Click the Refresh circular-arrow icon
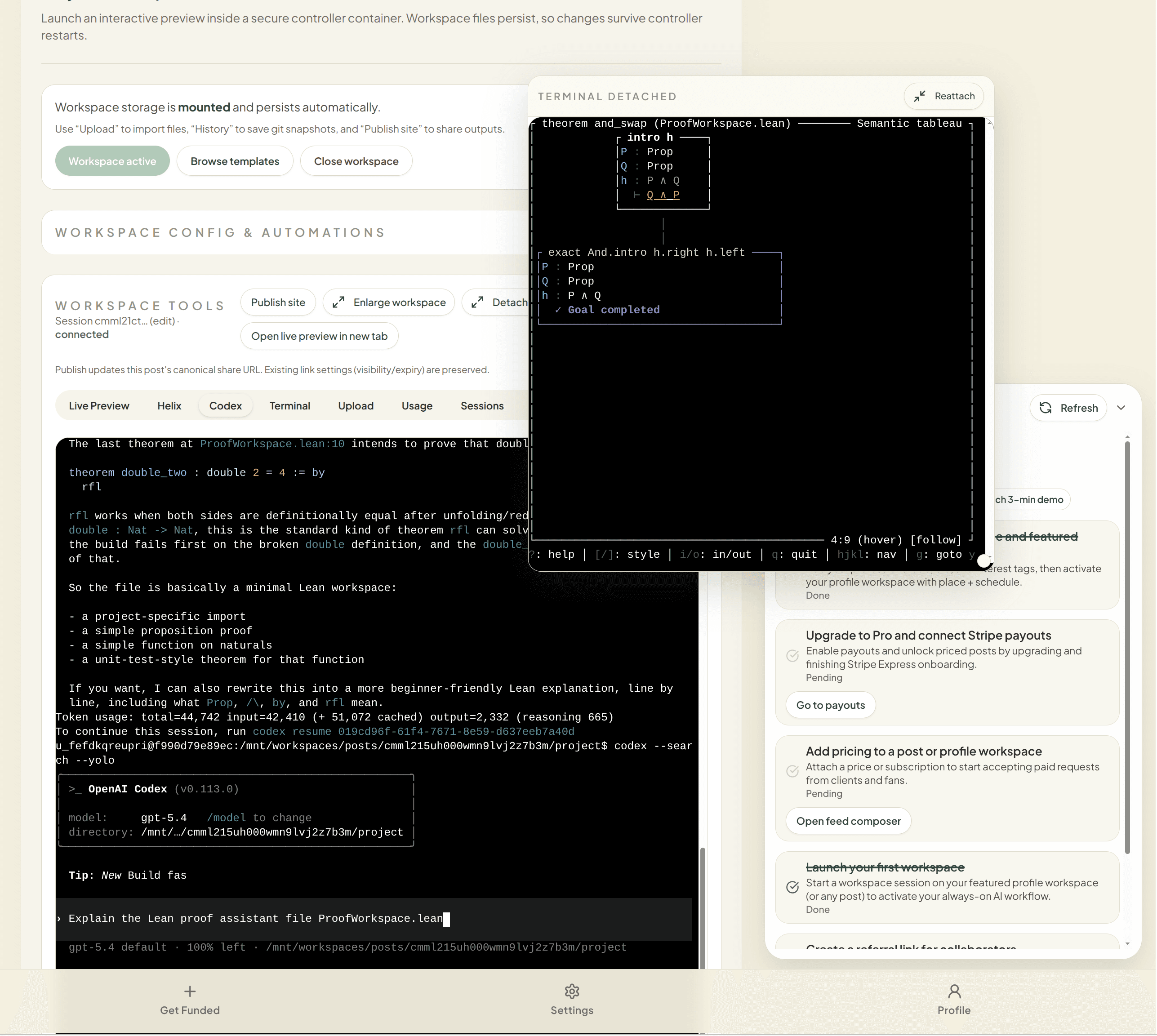 click(1046, 408)
